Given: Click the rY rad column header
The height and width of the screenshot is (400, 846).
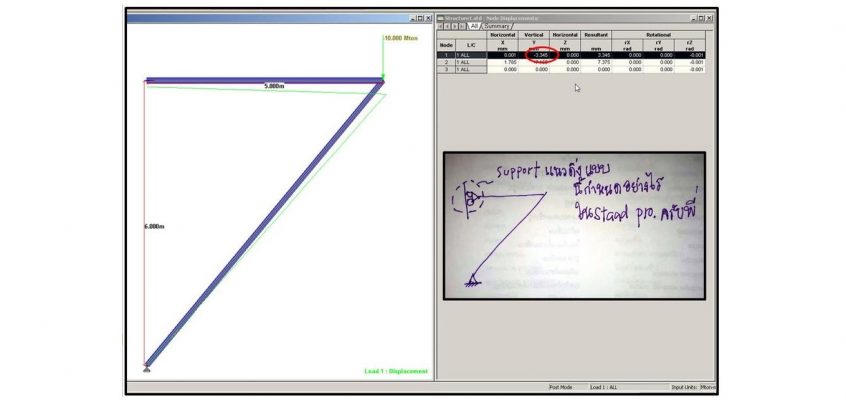Looking at the screenshot, I should tap(658, 45).
